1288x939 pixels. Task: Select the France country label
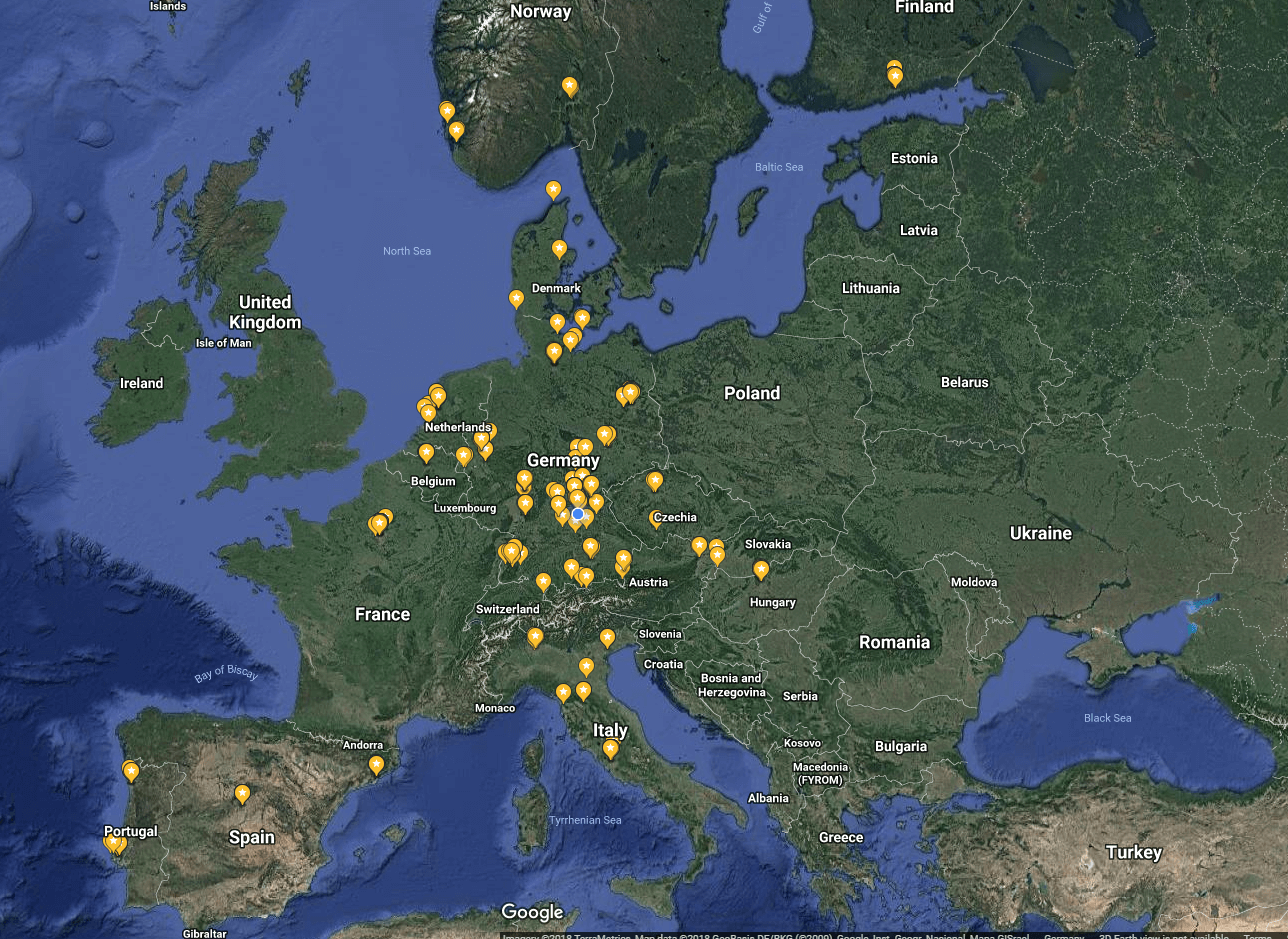(x=382, y=614)
